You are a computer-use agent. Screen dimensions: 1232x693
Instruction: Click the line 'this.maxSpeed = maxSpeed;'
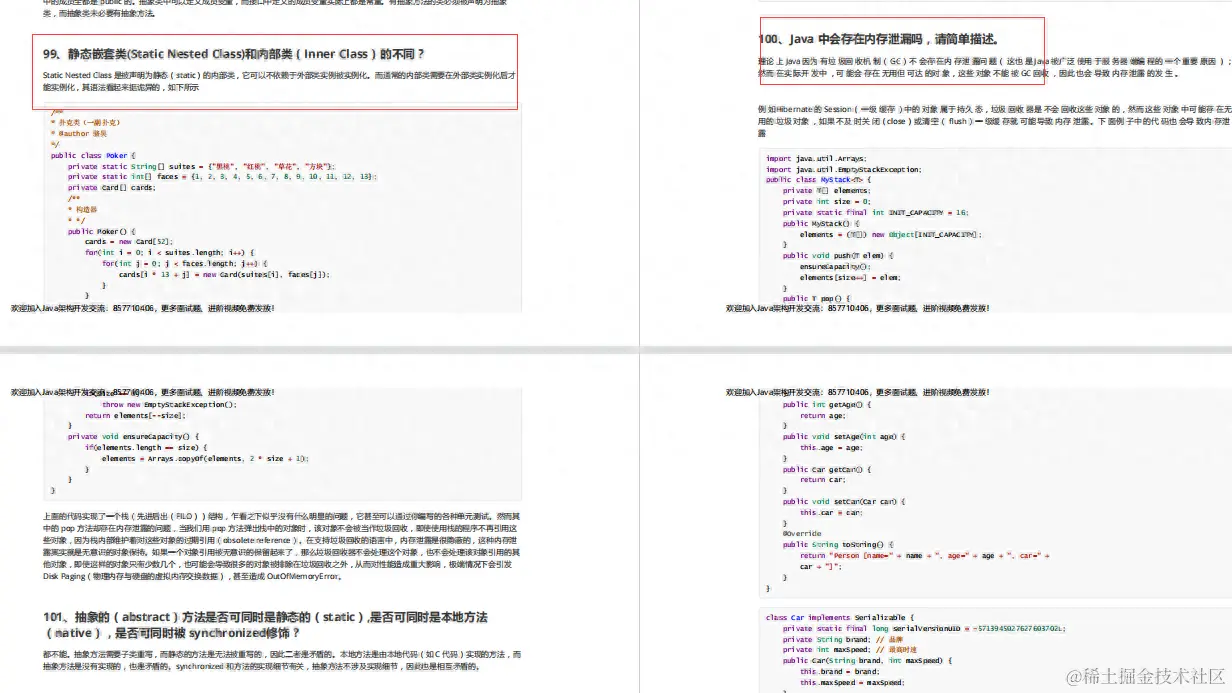click(852, 682)
